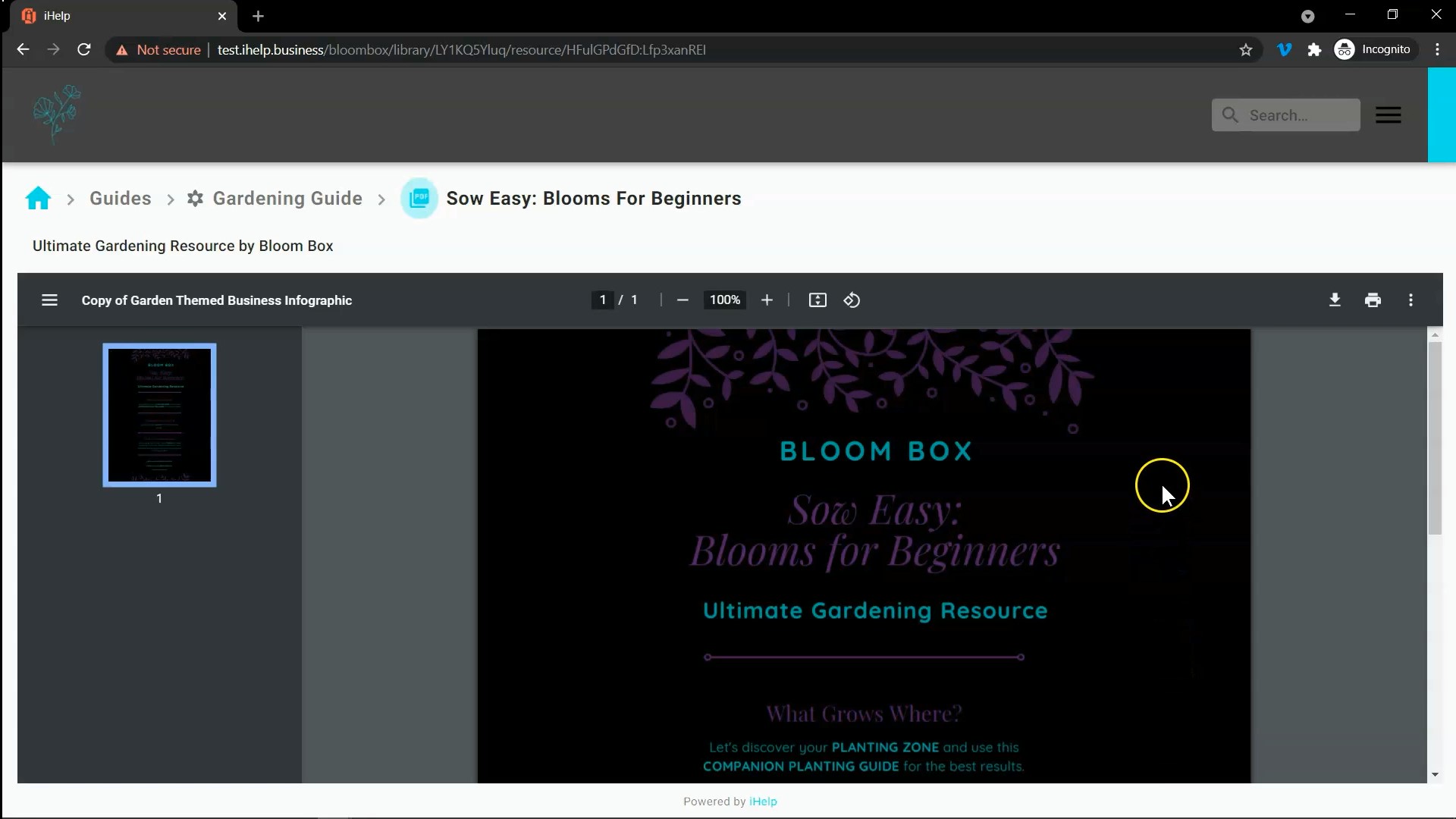Viewport: 1456px width, 819px height.
Task: Download the PDF document
Action: click(x=1335, y=300)
